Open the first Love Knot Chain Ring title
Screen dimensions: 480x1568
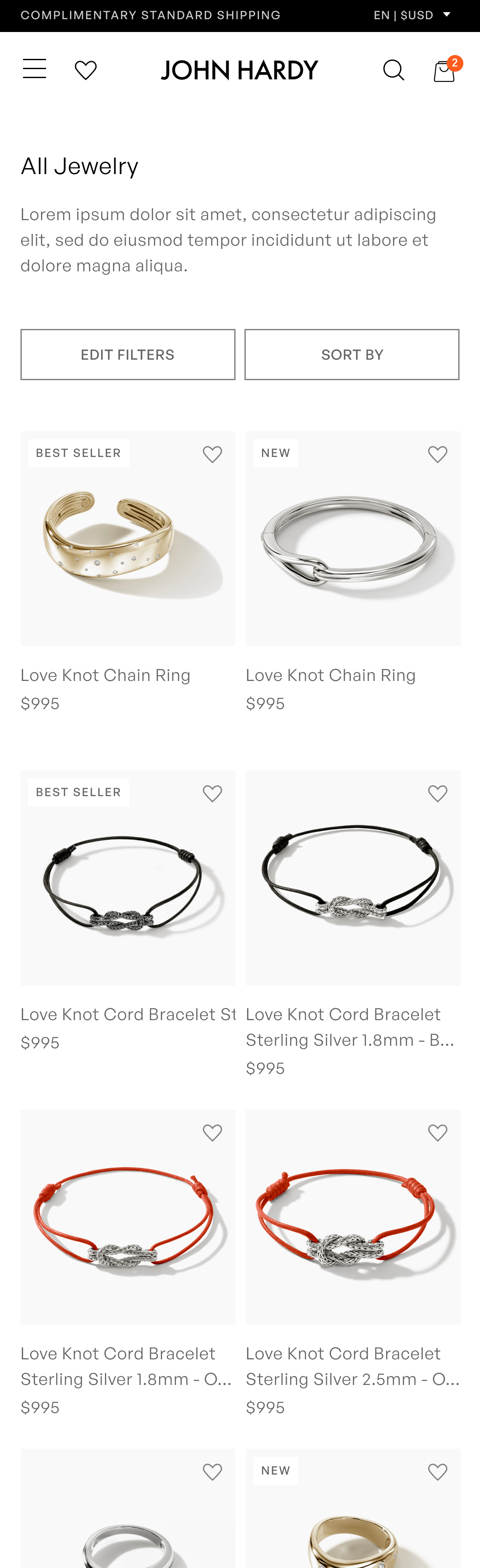[105, 675]
